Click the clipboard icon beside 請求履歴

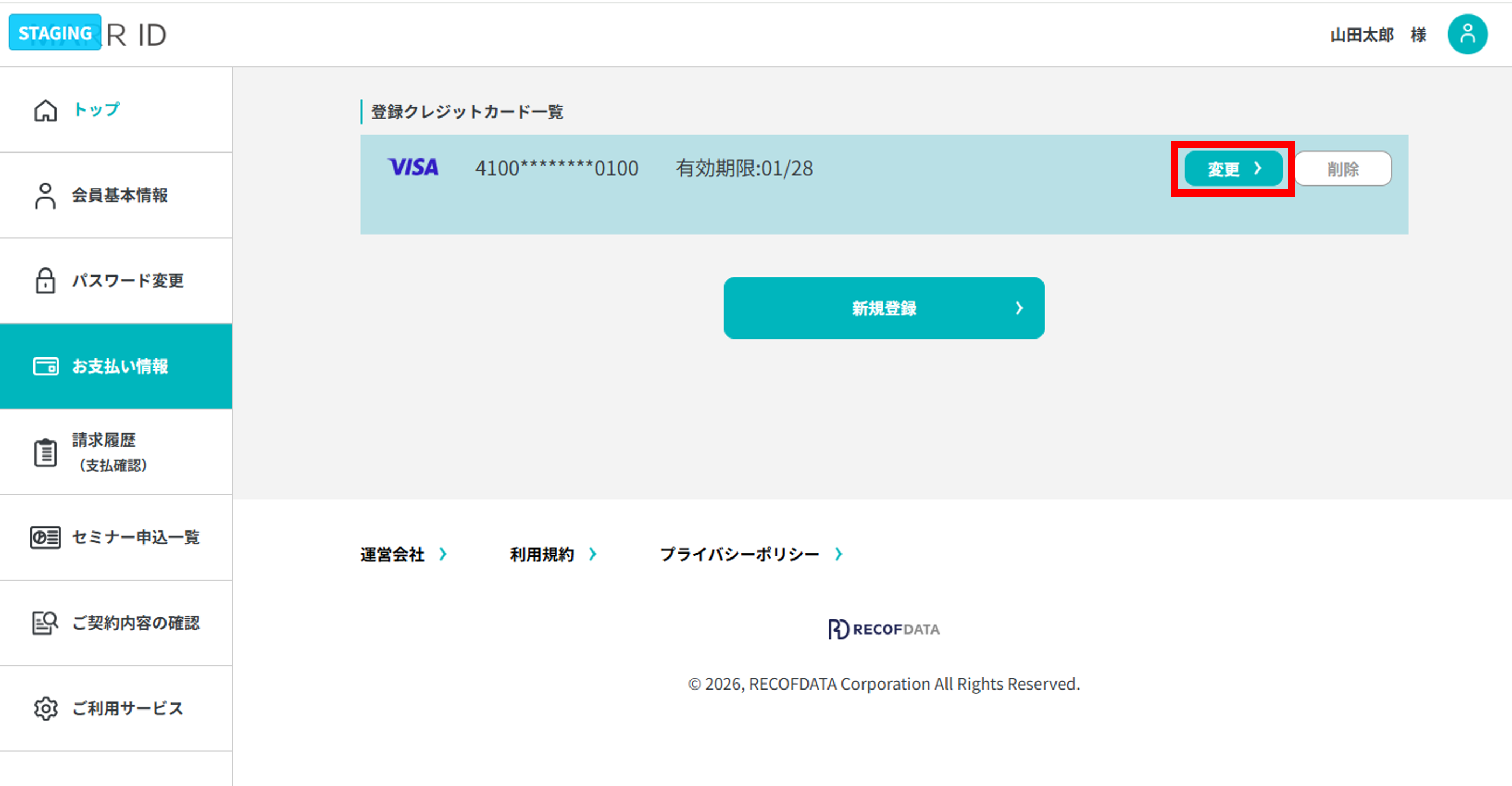(x=45, y=452)
